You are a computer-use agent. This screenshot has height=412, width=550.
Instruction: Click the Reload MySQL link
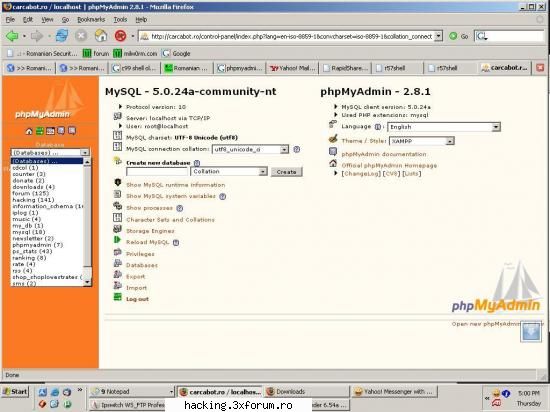click(148, 242)
